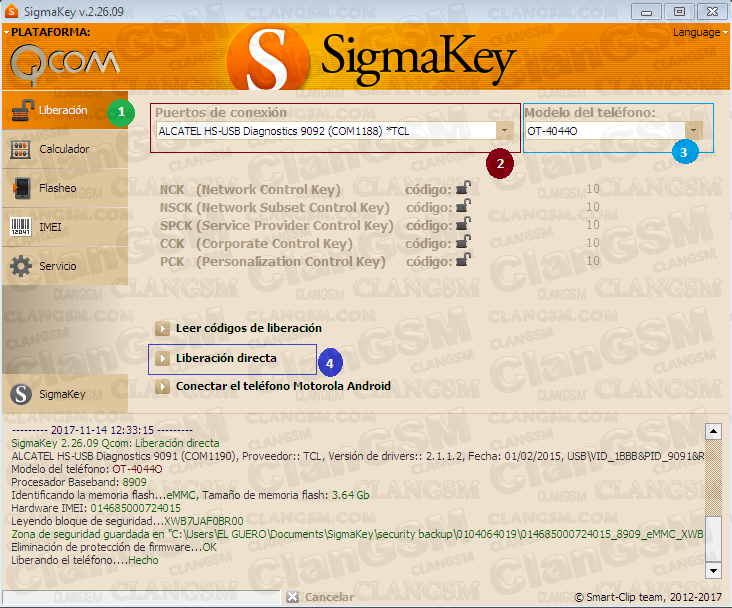The width and height of the screenshot is (732, 608).
Task: Click the log timestamp 2017-11-14 12:33:15
Action: tap(102, 430)
